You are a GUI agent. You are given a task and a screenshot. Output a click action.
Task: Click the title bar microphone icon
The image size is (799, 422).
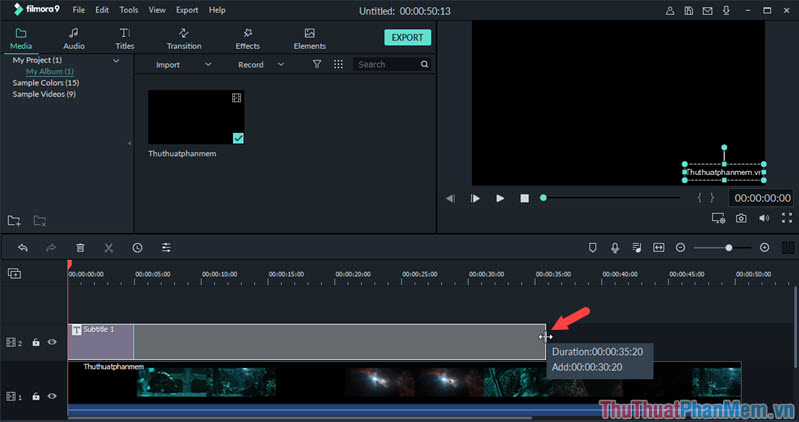tap(726, 11)
